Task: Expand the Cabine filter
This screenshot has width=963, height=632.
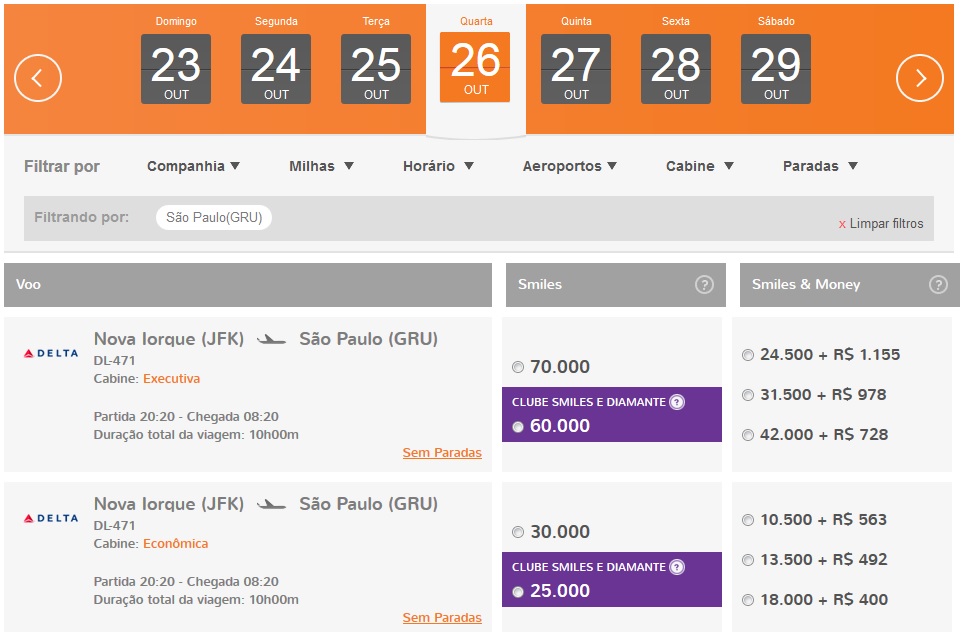Action: 700,166
